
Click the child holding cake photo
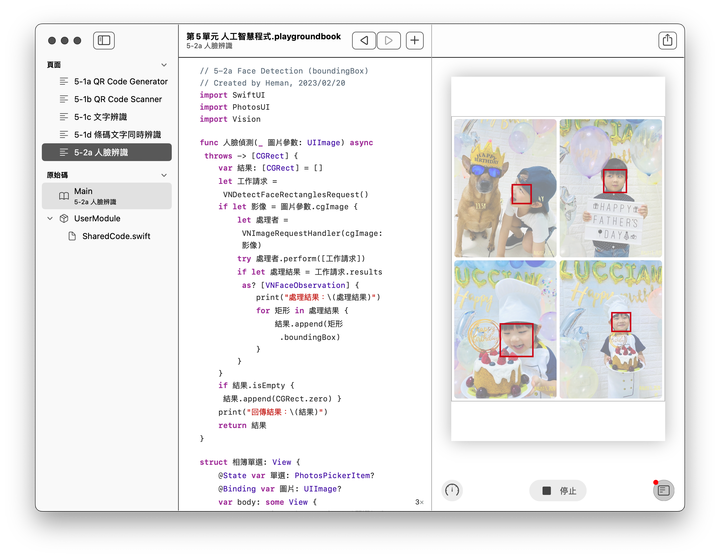coord(611,329)
